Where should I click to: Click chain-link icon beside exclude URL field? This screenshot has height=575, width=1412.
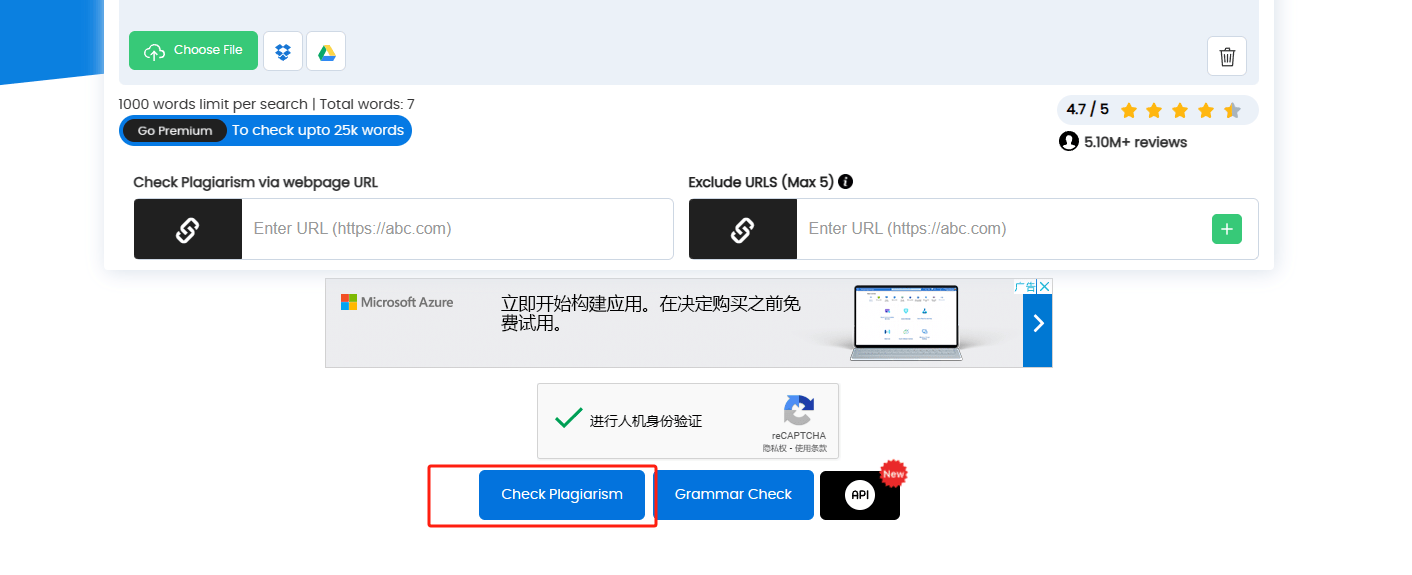pyautogui.click(x=743, y=229)
